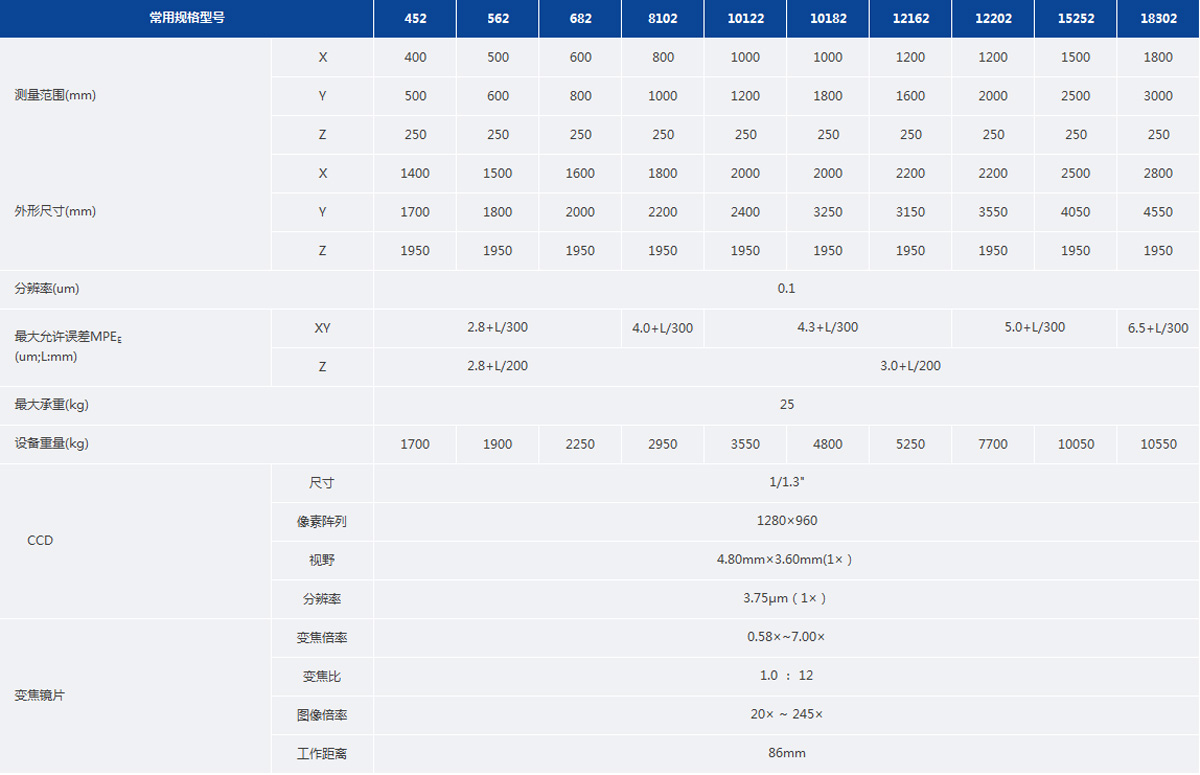1200x775 pixels.
Task: Select the 452 model column header
Action: 415,18
